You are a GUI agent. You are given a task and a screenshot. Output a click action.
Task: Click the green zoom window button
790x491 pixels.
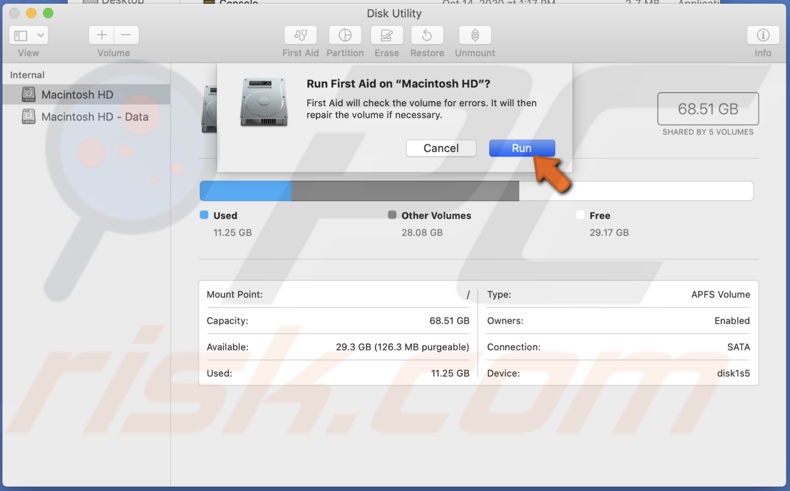48,13
